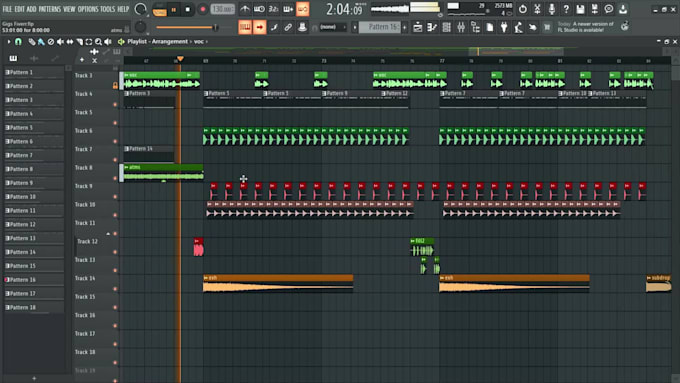The width and height of the screenshot is (680, 383).
Task: Open the Pattern 16 selector dropdown
Action: tap(379, 27)
